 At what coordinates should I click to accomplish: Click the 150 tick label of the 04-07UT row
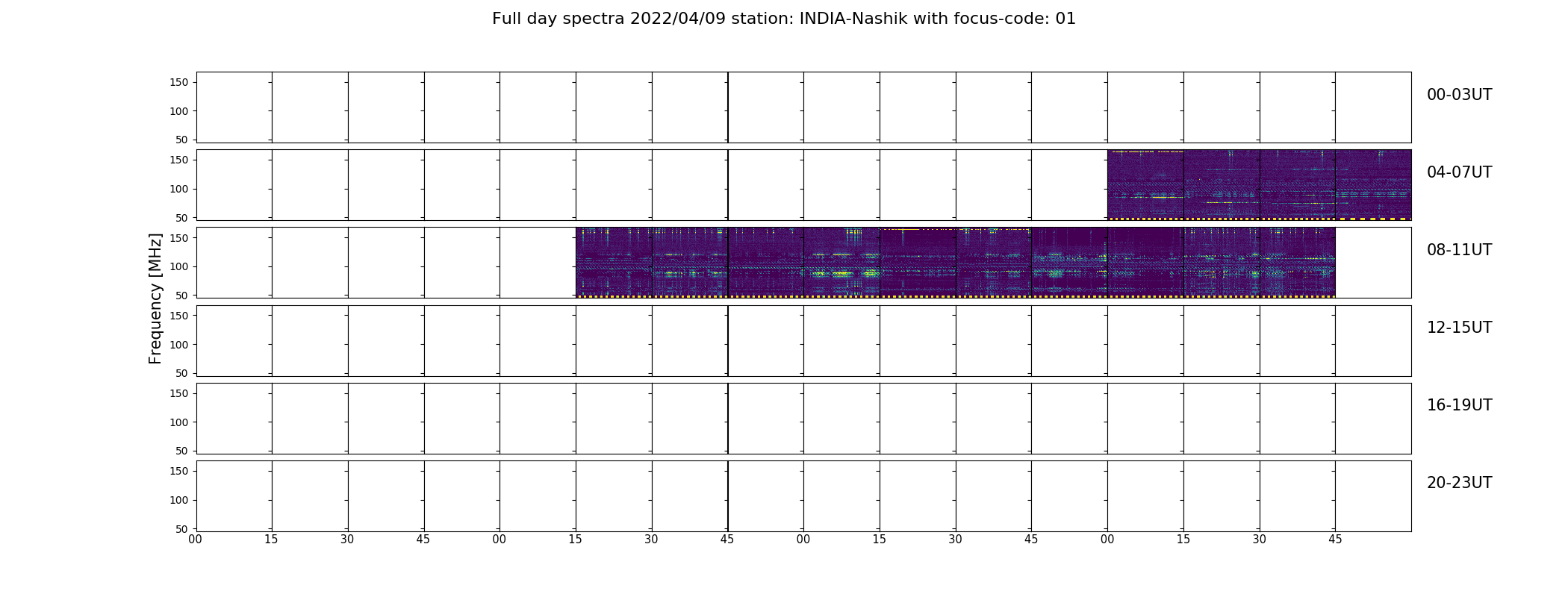pos(179,160)
